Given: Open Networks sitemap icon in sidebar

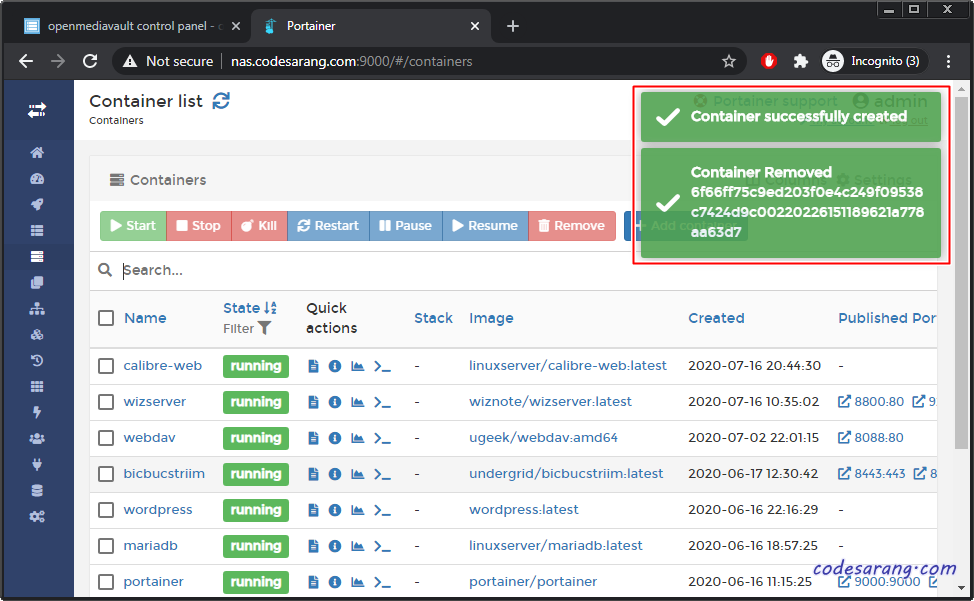Looking at the screenshot, I should [x=37, y=309].
